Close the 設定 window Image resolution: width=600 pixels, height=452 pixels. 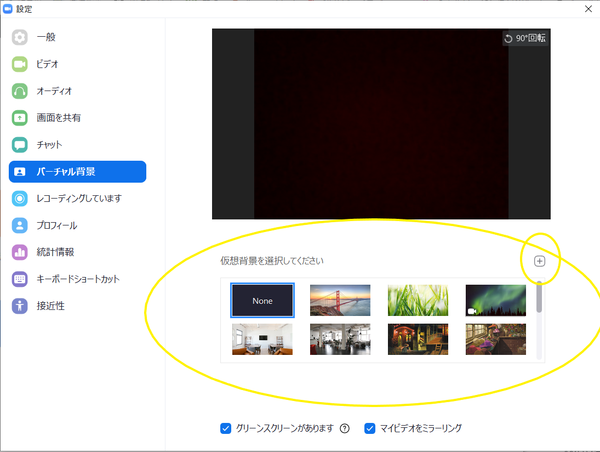click(x=589, y=9)
